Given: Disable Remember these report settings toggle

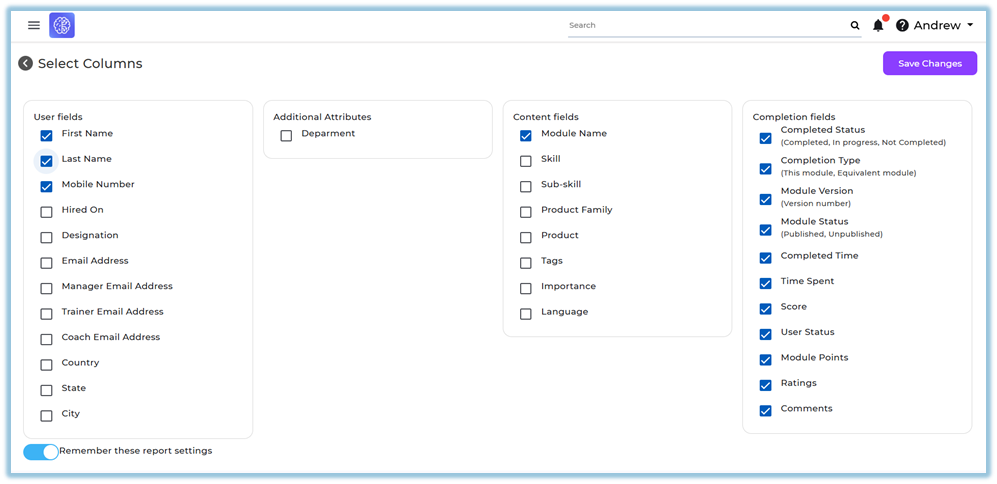Looking at the screenshot, I should (x=41, y=452).
